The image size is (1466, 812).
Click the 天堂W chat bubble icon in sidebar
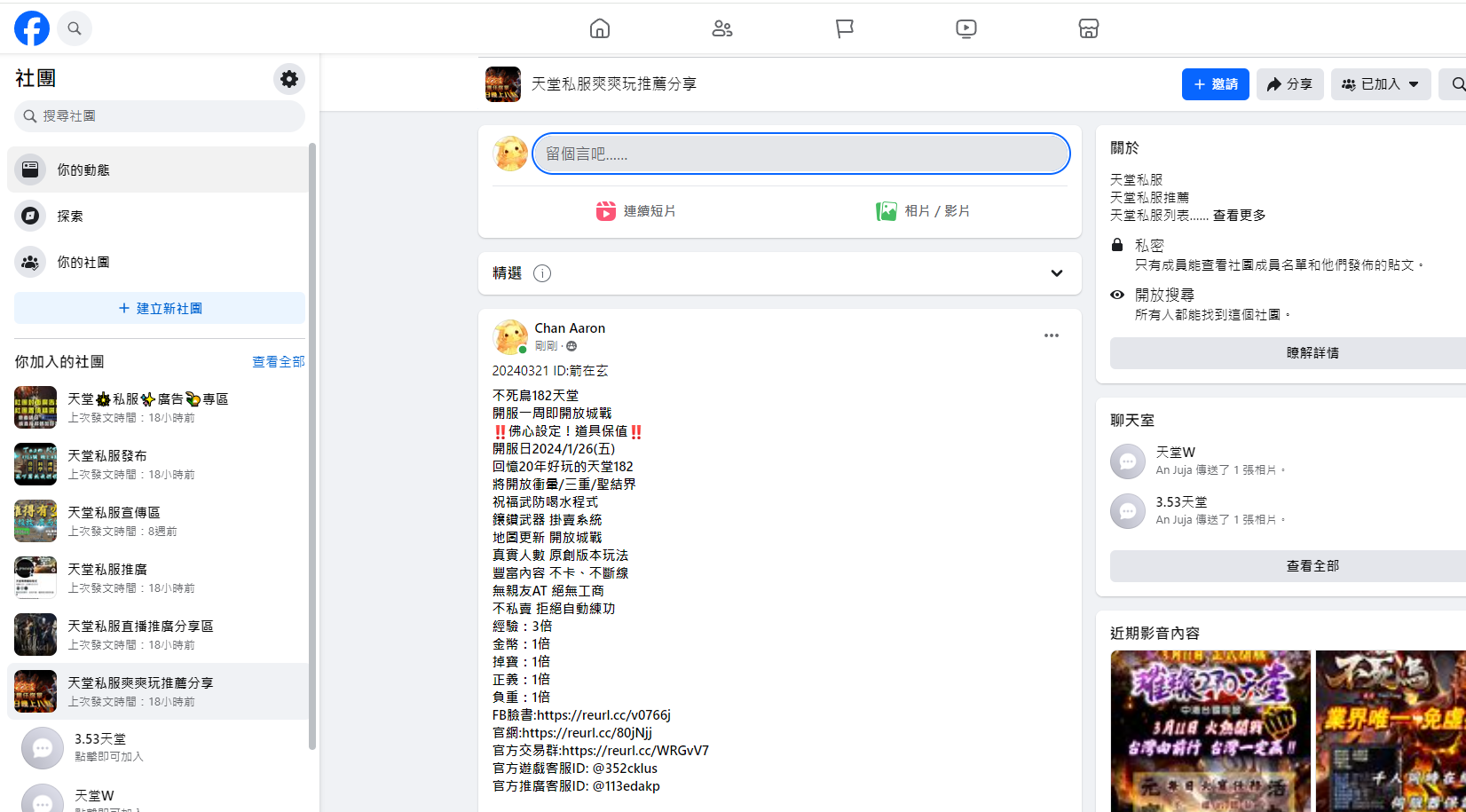tap(43, 799)
